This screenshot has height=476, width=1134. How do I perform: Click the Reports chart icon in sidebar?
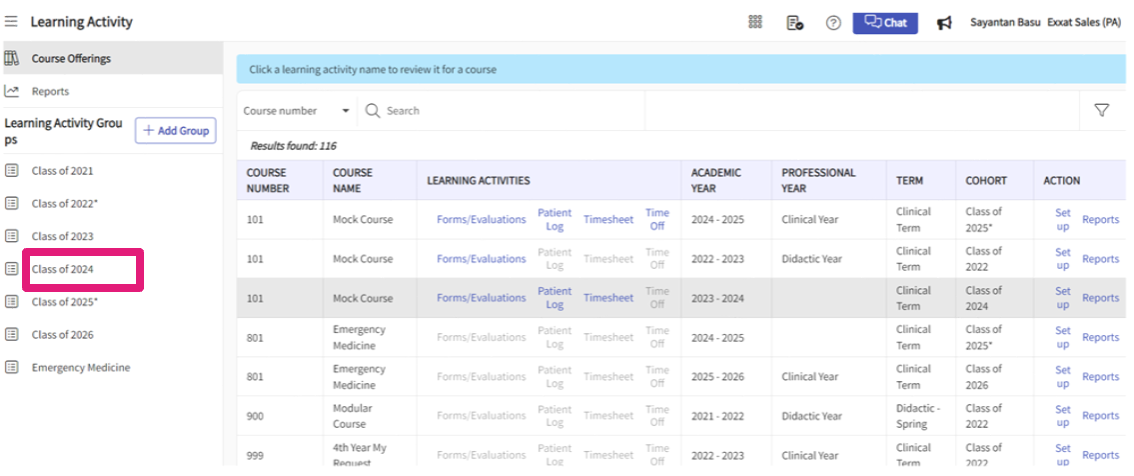click(12, 91)
